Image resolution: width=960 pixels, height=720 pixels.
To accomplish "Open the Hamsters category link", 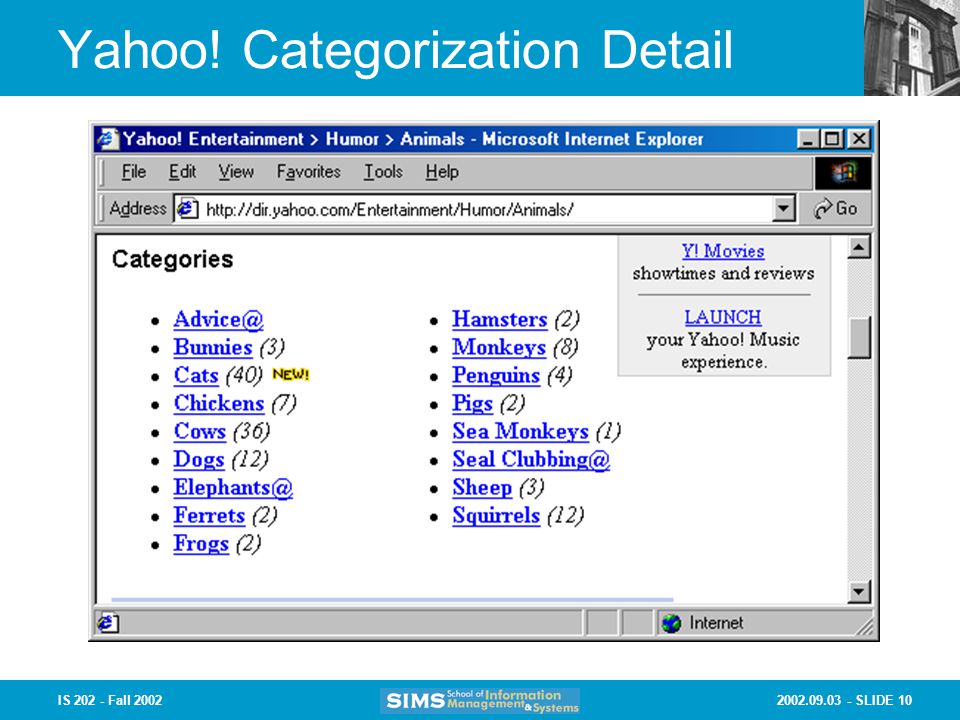I will tap(500, 320).
